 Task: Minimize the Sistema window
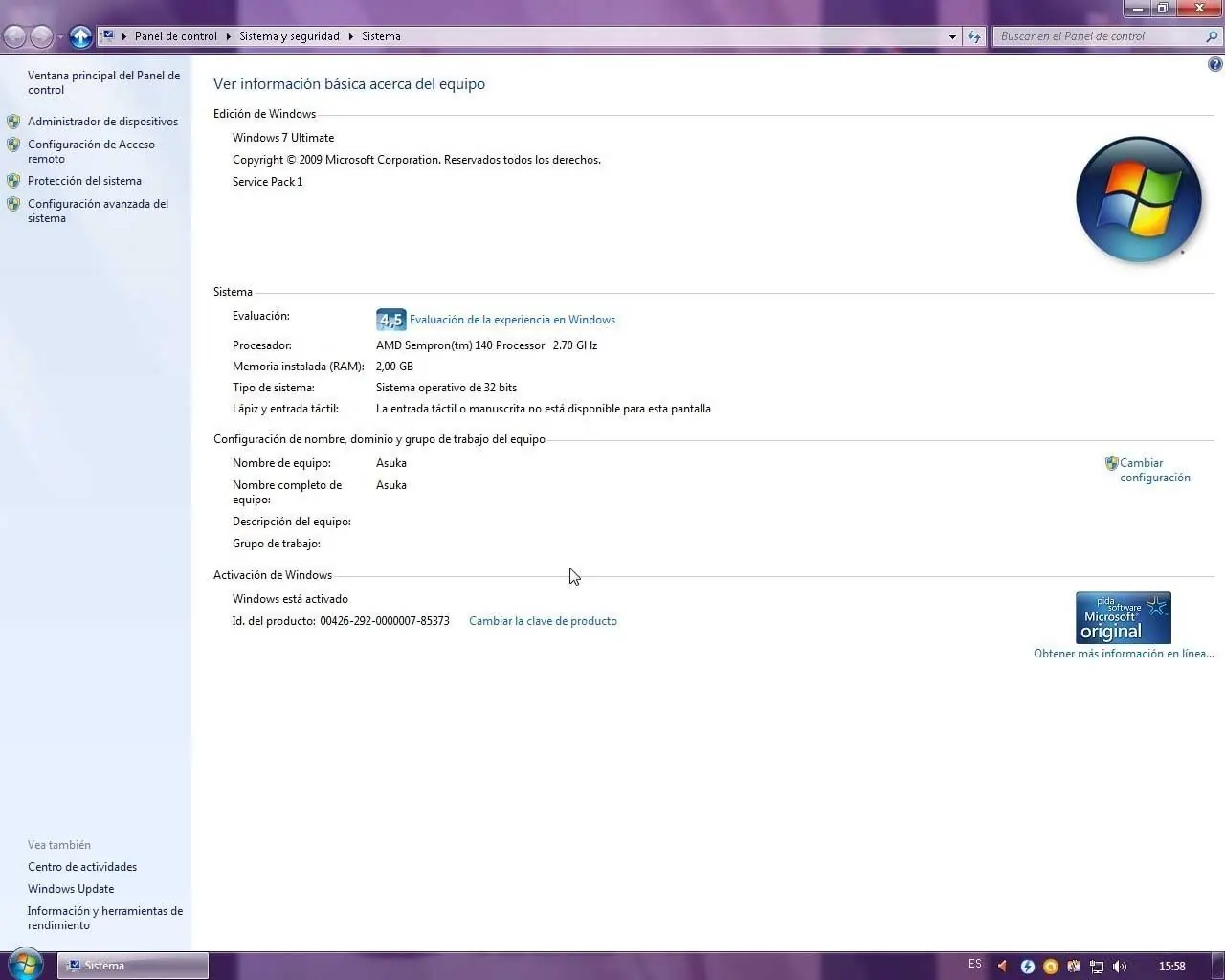pos(1136,8)
